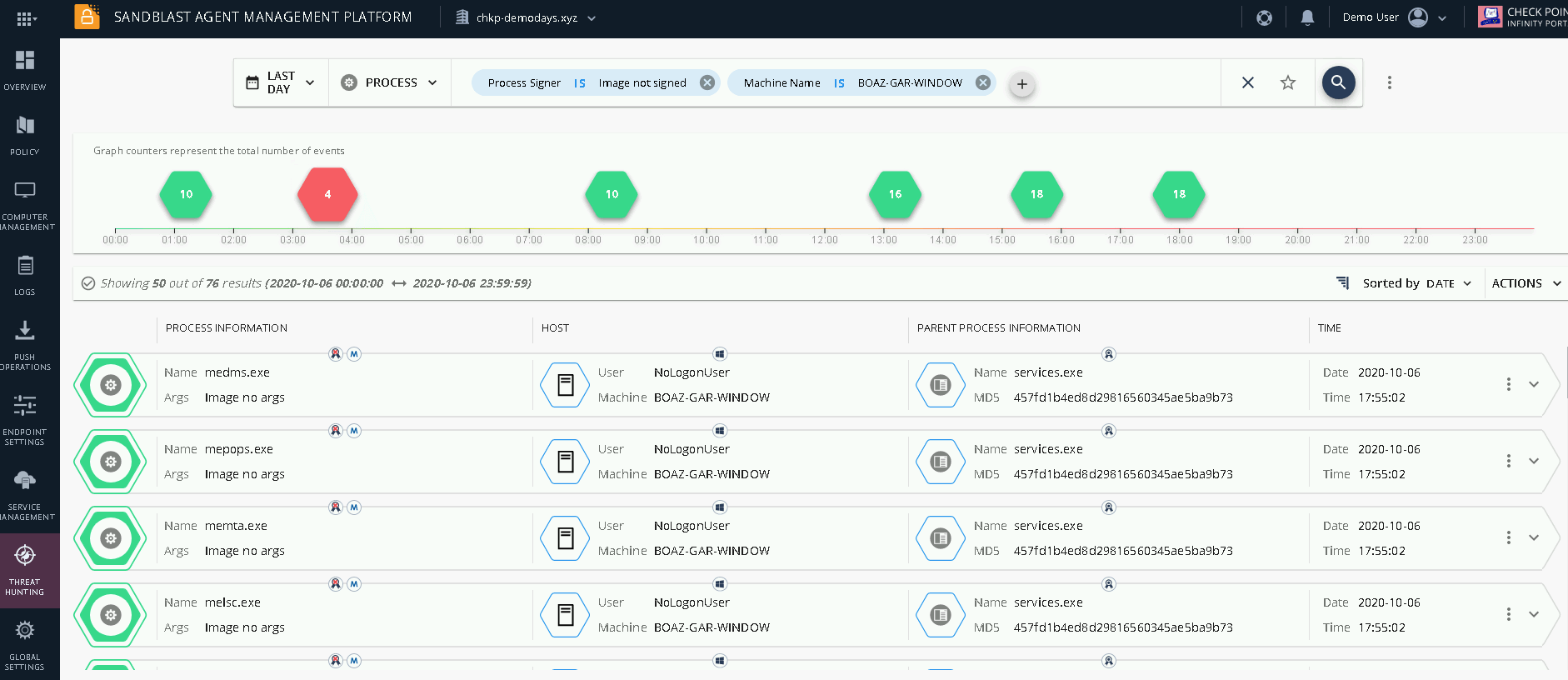Expand the memta.exe row details

(x=1534, y=537)
